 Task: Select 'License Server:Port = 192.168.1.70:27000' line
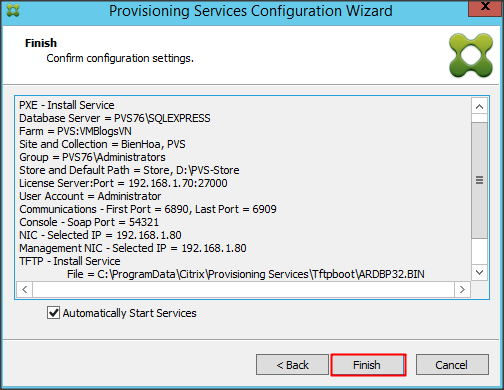pos(123,183)
